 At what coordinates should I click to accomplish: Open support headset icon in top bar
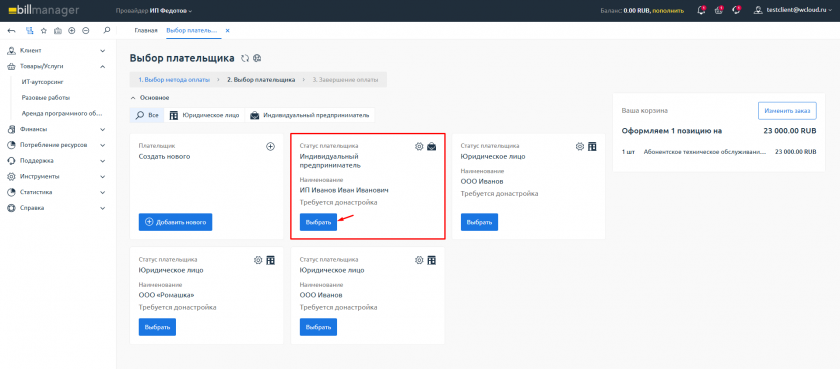736,10
